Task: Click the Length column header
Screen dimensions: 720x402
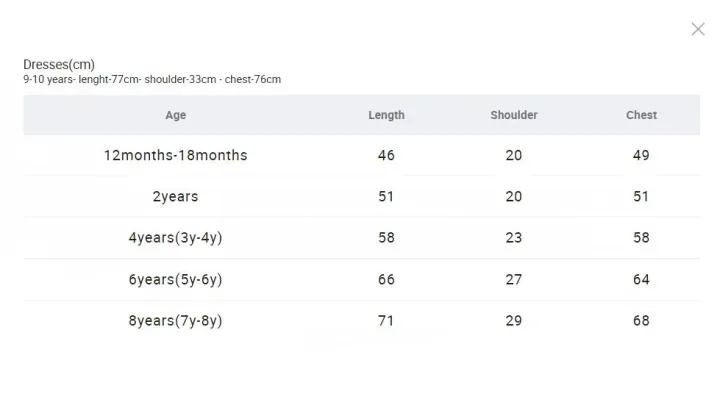Action: (x=386, y=115)
